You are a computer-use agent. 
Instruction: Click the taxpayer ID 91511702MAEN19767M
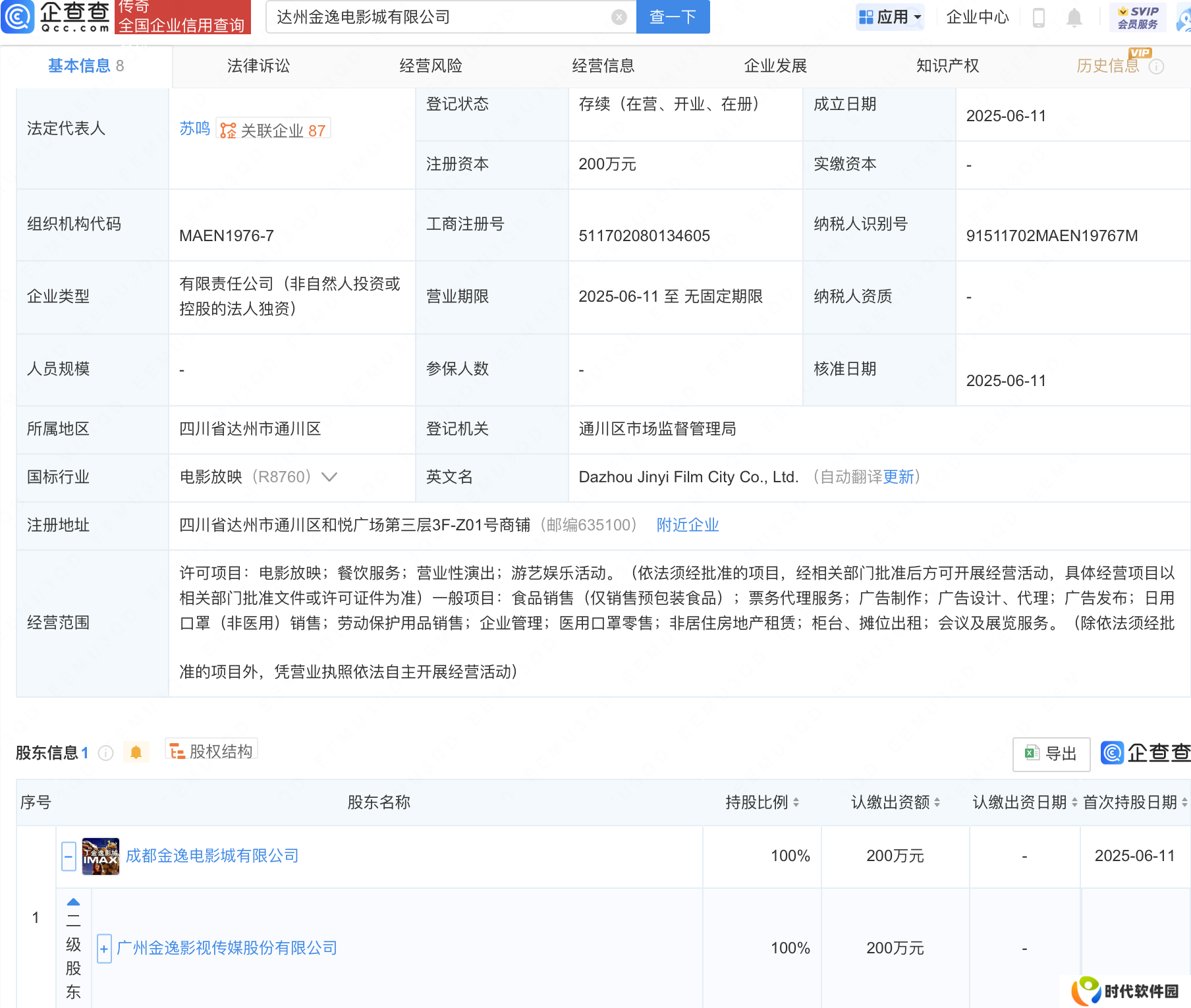(1052, 236)
